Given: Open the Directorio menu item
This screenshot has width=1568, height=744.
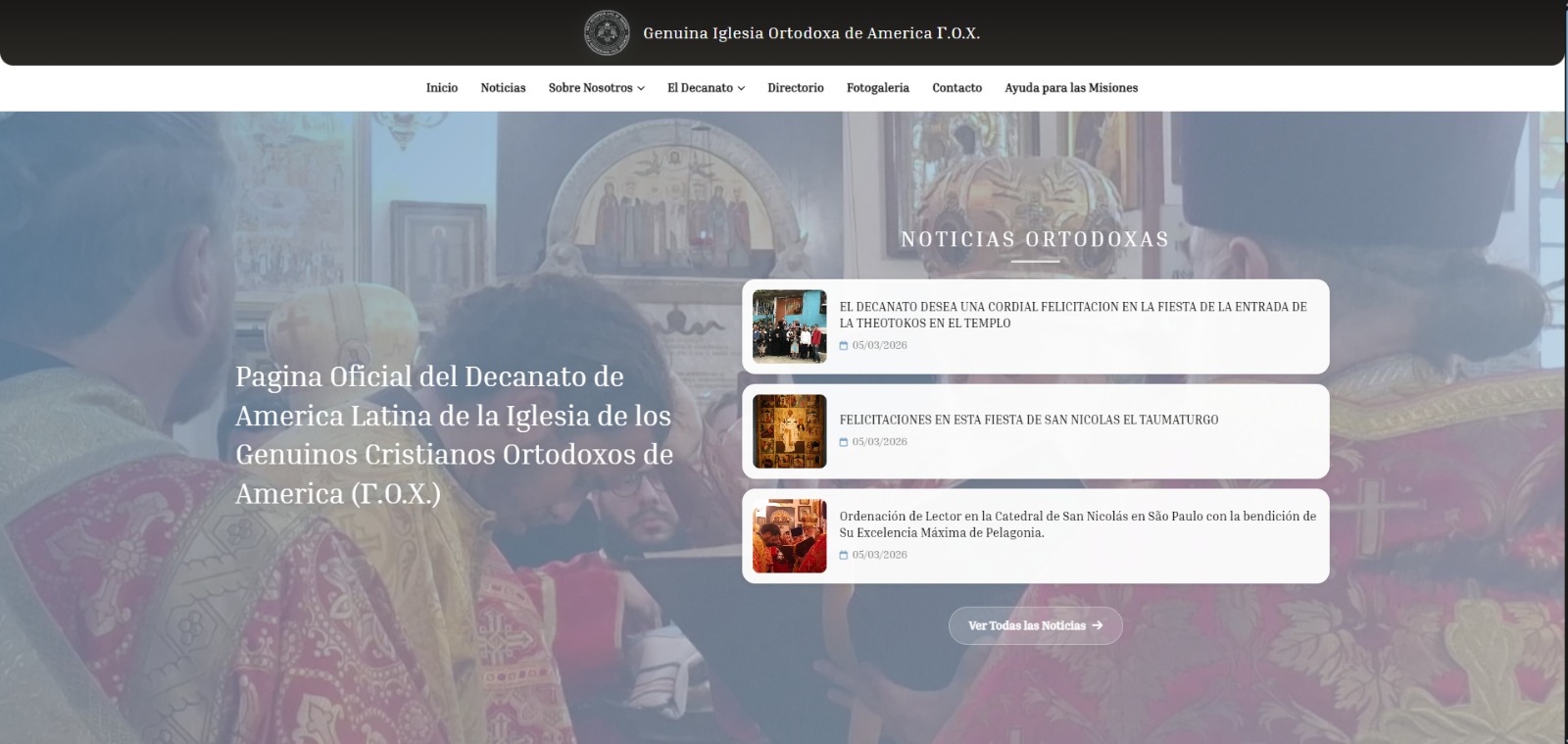Looking at the screenshot, I should point(795,88).
